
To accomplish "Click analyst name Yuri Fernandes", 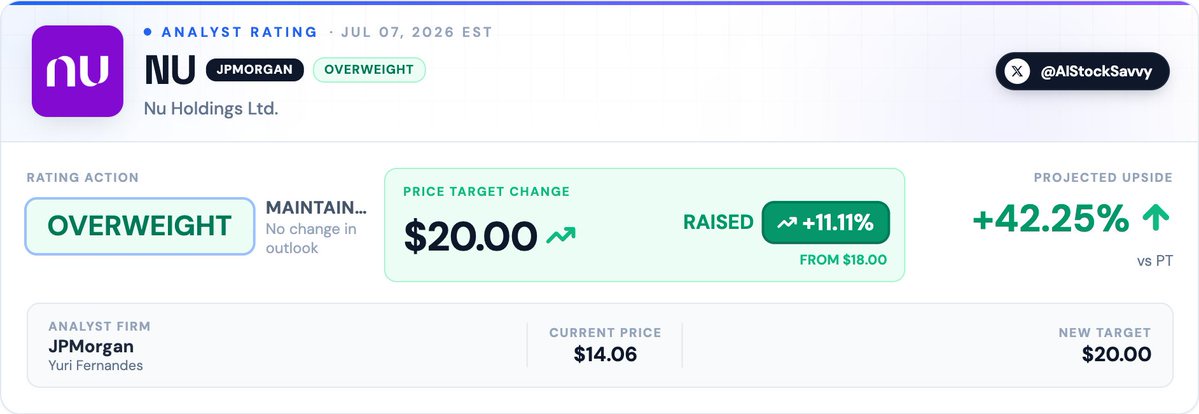I will click(96, 365).
